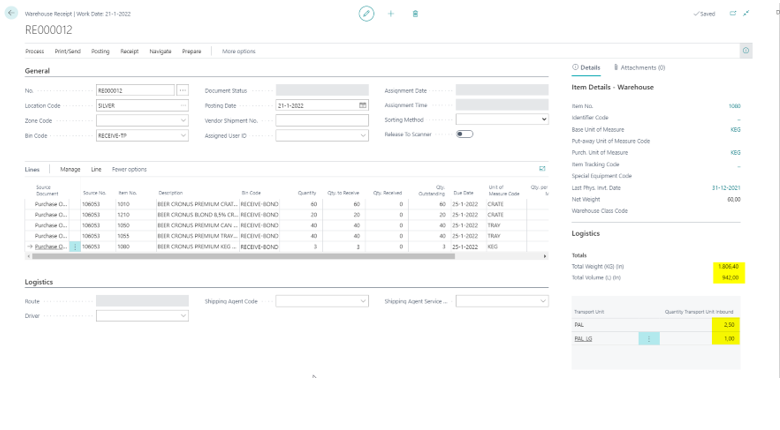Click the pencil edit icon
This screenshot has width=780, height=430.
pyautogui.click(x=366, y=14)
